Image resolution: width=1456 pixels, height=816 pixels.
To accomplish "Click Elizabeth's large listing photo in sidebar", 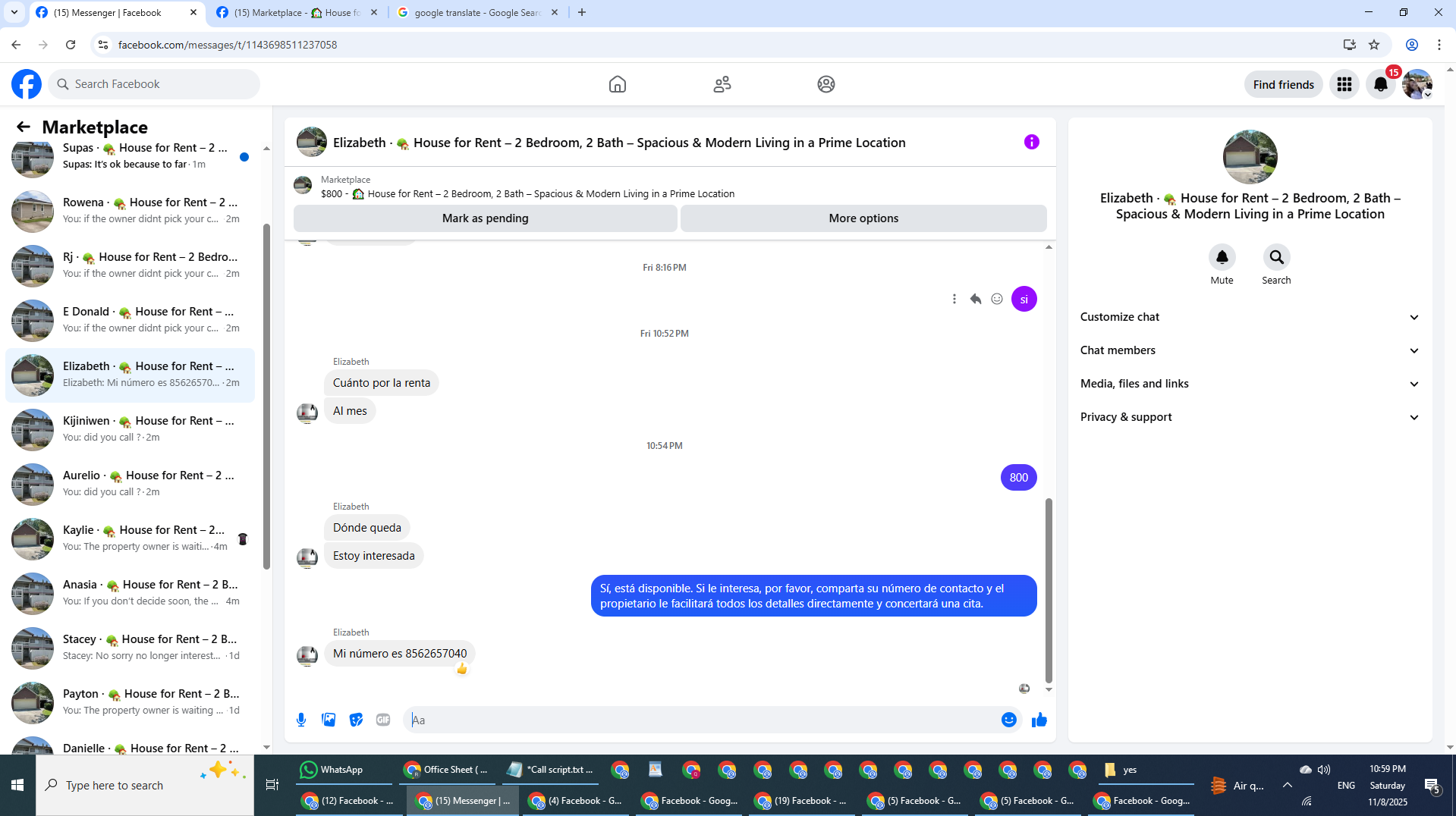I will point(1250,157).
